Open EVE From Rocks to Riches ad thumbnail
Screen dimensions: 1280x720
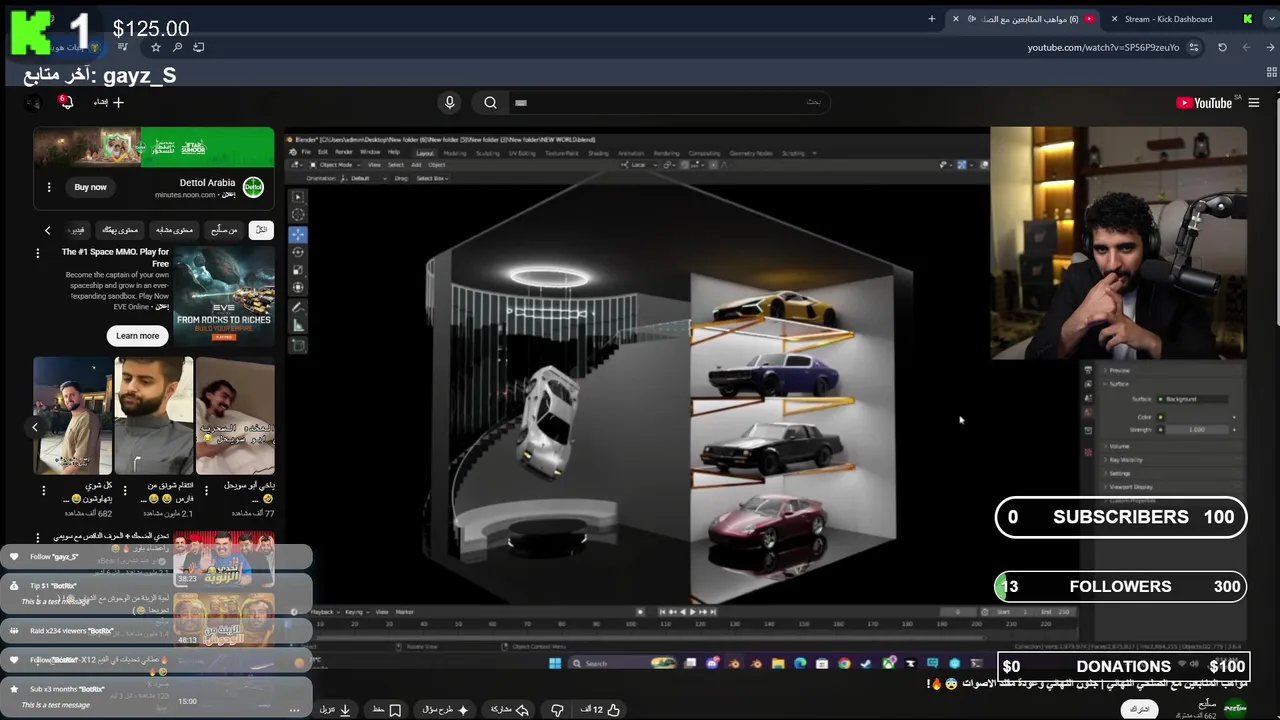pyautogui.click(x=224, y=296)
